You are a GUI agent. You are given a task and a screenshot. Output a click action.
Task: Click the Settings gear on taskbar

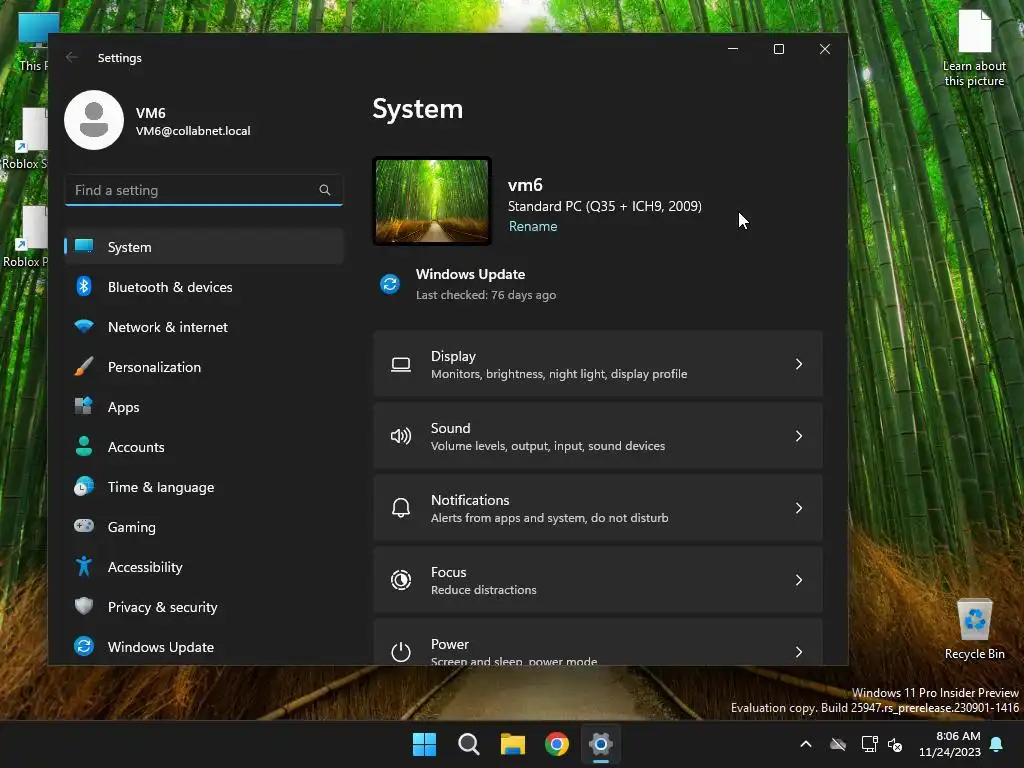pos(601,744)
